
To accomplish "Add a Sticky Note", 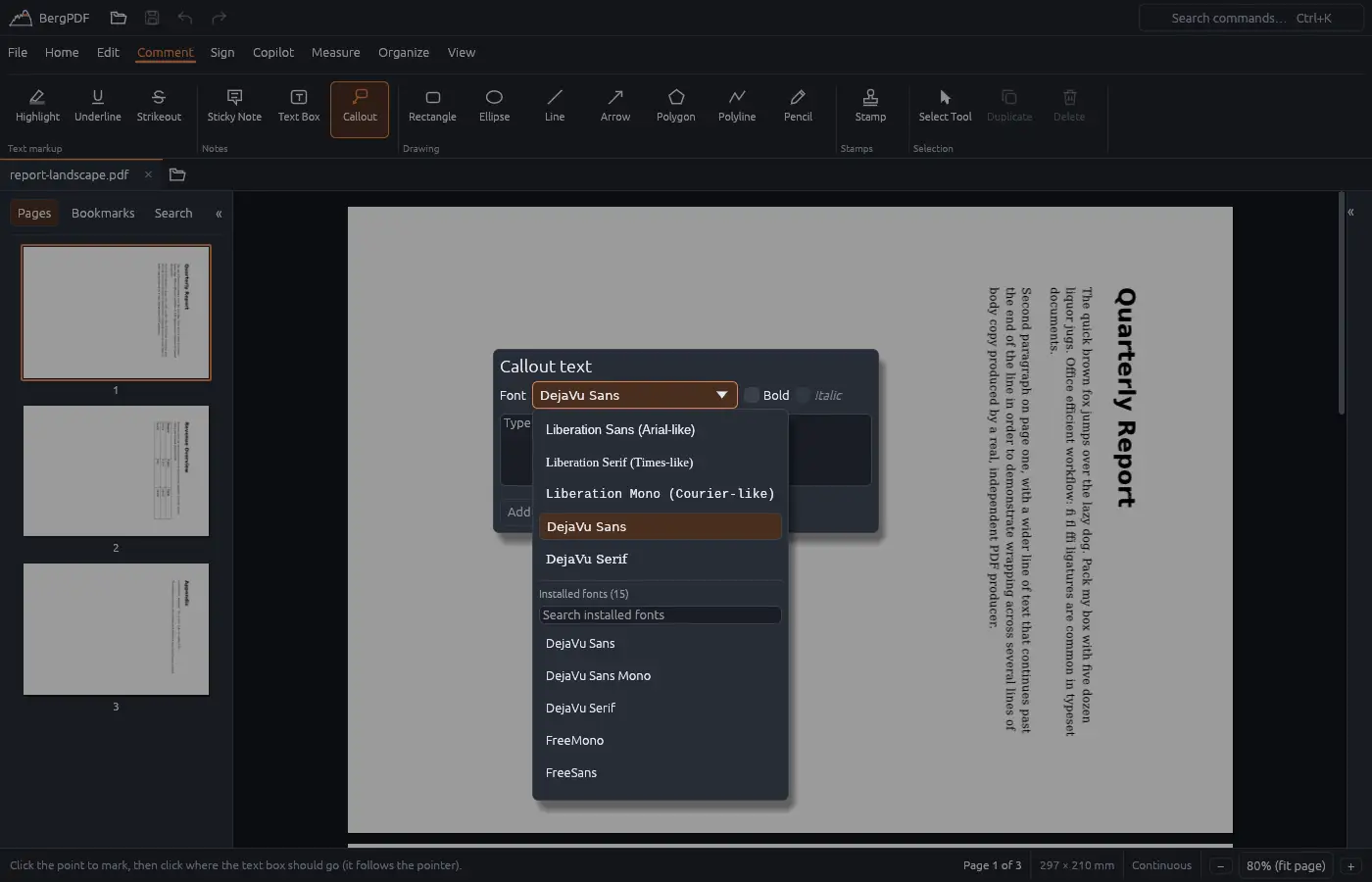I will coord(234,108).
